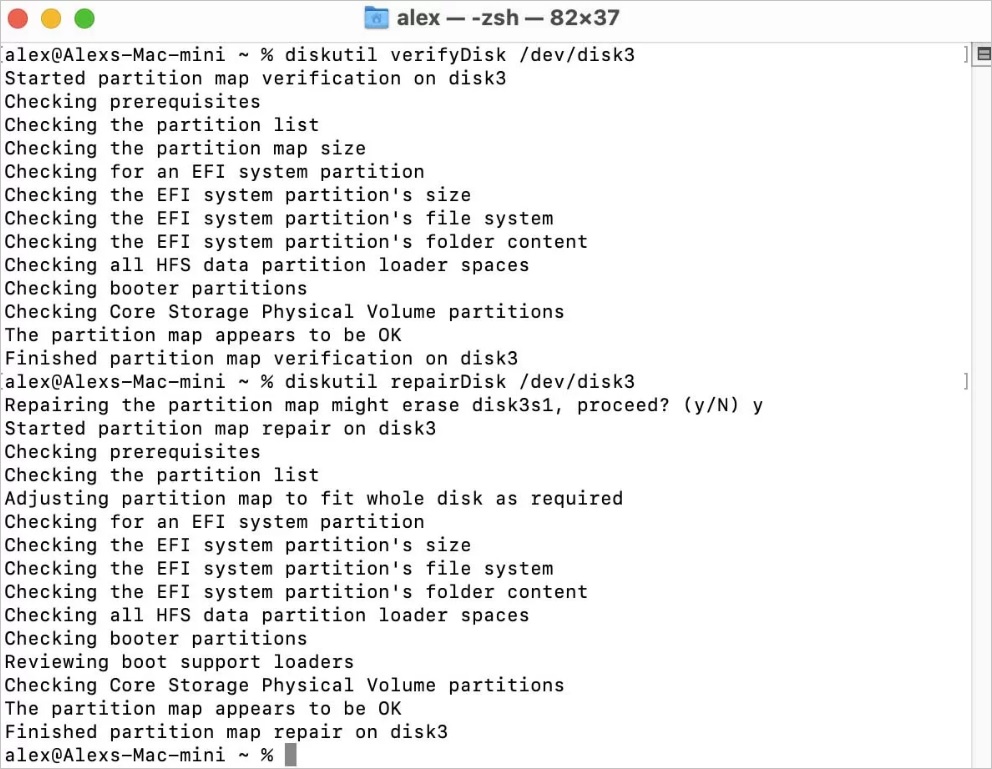
Task: Click the block cursor at the last prompt
Action: 291,755
